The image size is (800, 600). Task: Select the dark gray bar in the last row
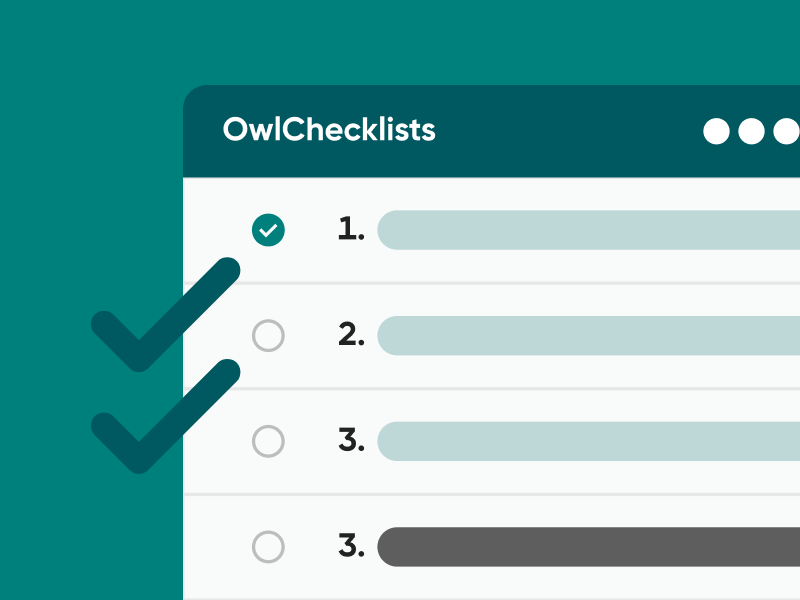(588, 547)
